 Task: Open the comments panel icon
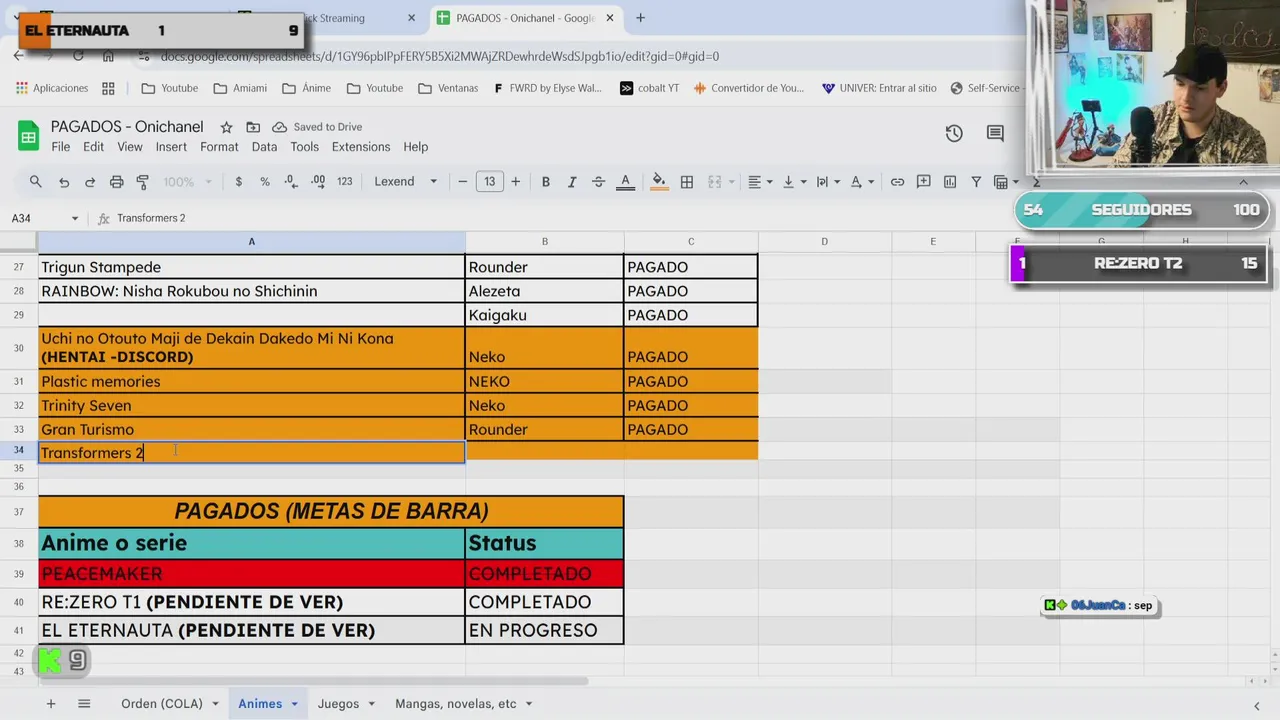point(995,134)
